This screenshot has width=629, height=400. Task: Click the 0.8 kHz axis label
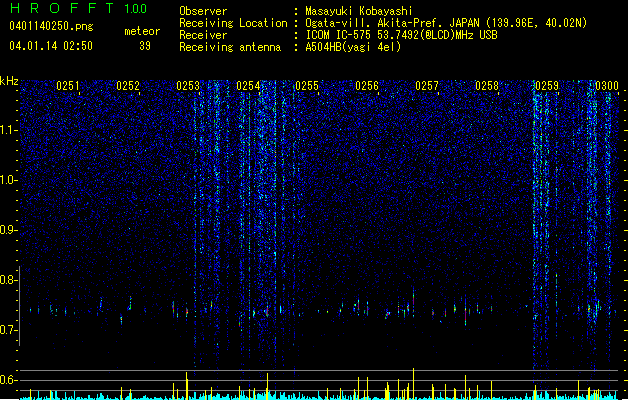[x=9, y=280]
